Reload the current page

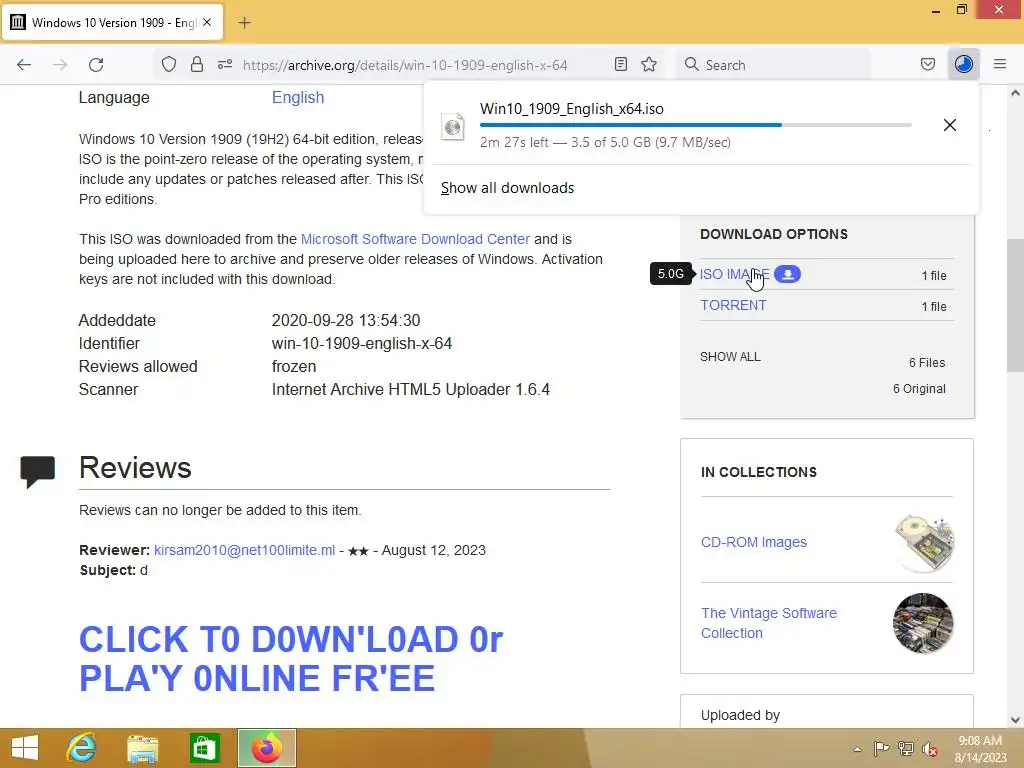96,65
